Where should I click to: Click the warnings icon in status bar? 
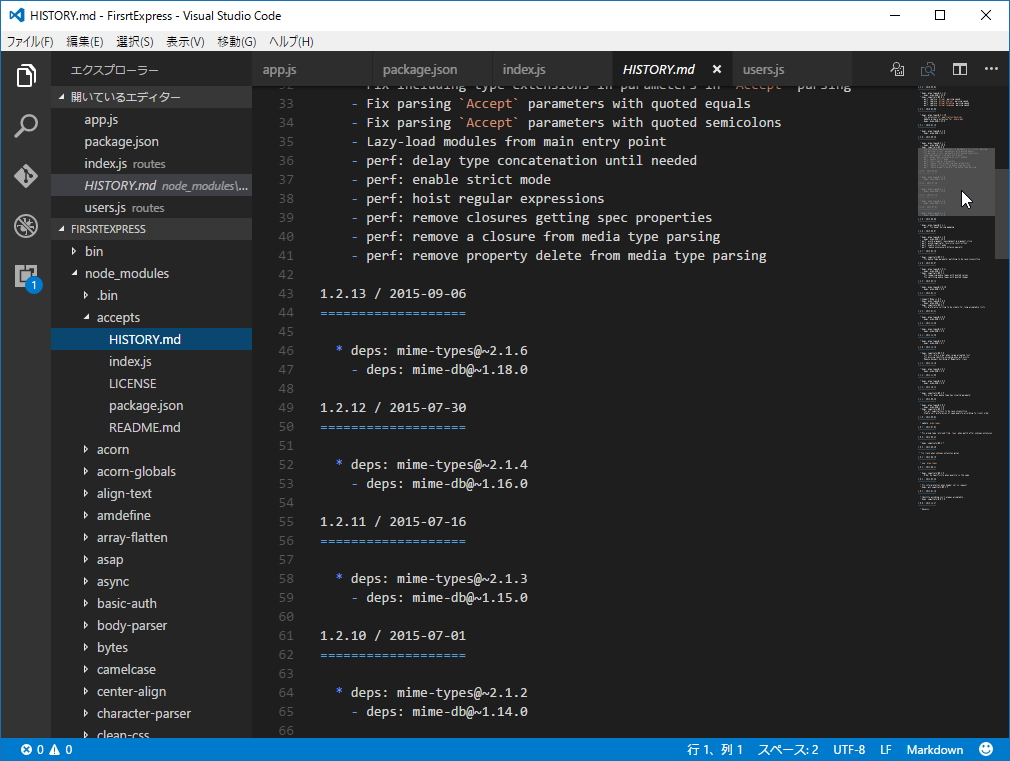pos(55,749)
